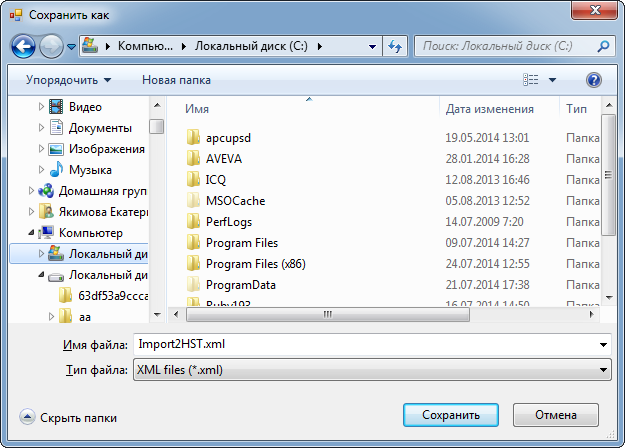Click Новая папка in the toolbar
The width and height of the screenshot is (625, 448).
pyautogui.click(x=176, y=80)
